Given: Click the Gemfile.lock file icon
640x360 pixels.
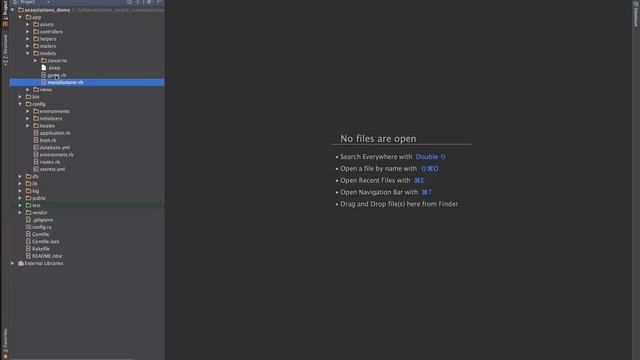Looking at the screenshot, I should [x=28, y=242].
